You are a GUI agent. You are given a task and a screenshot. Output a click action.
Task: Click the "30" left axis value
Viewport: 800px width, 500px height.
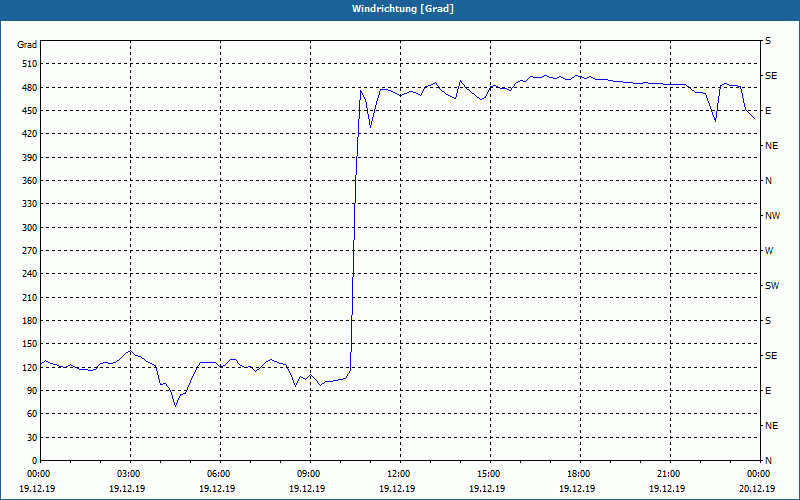[32, 437]
